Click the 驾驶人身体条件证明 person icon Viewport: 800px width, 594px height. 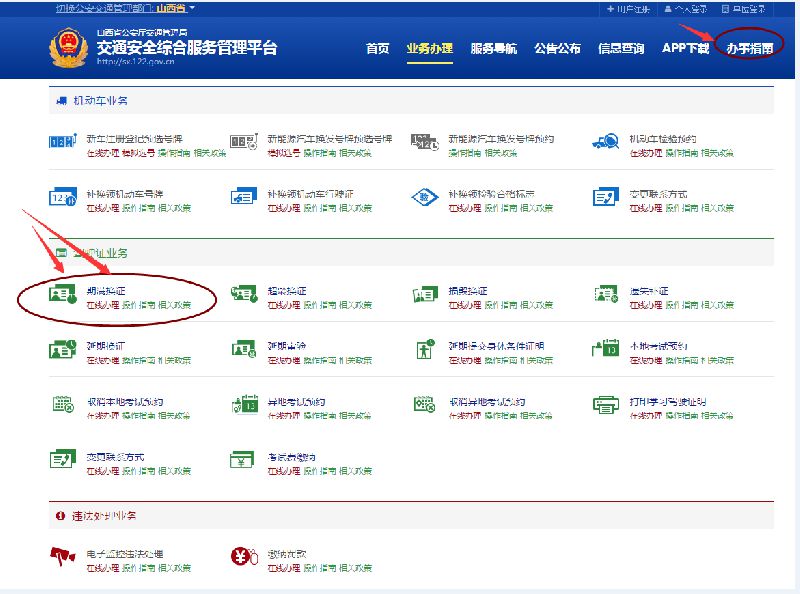point(425,350)
